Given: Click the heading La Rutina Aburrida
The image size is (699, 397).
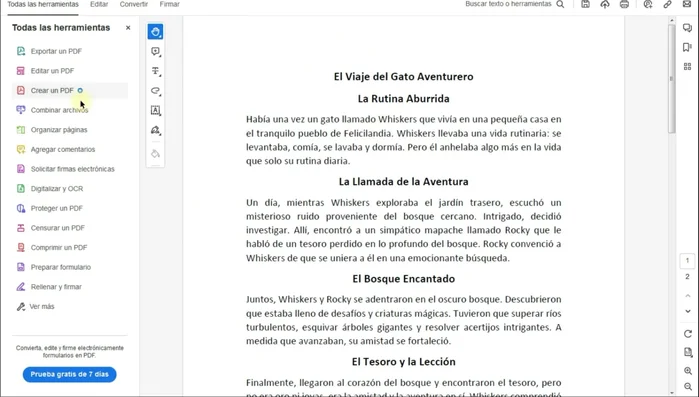Looking at the screenshot, I should coord(403,98).
